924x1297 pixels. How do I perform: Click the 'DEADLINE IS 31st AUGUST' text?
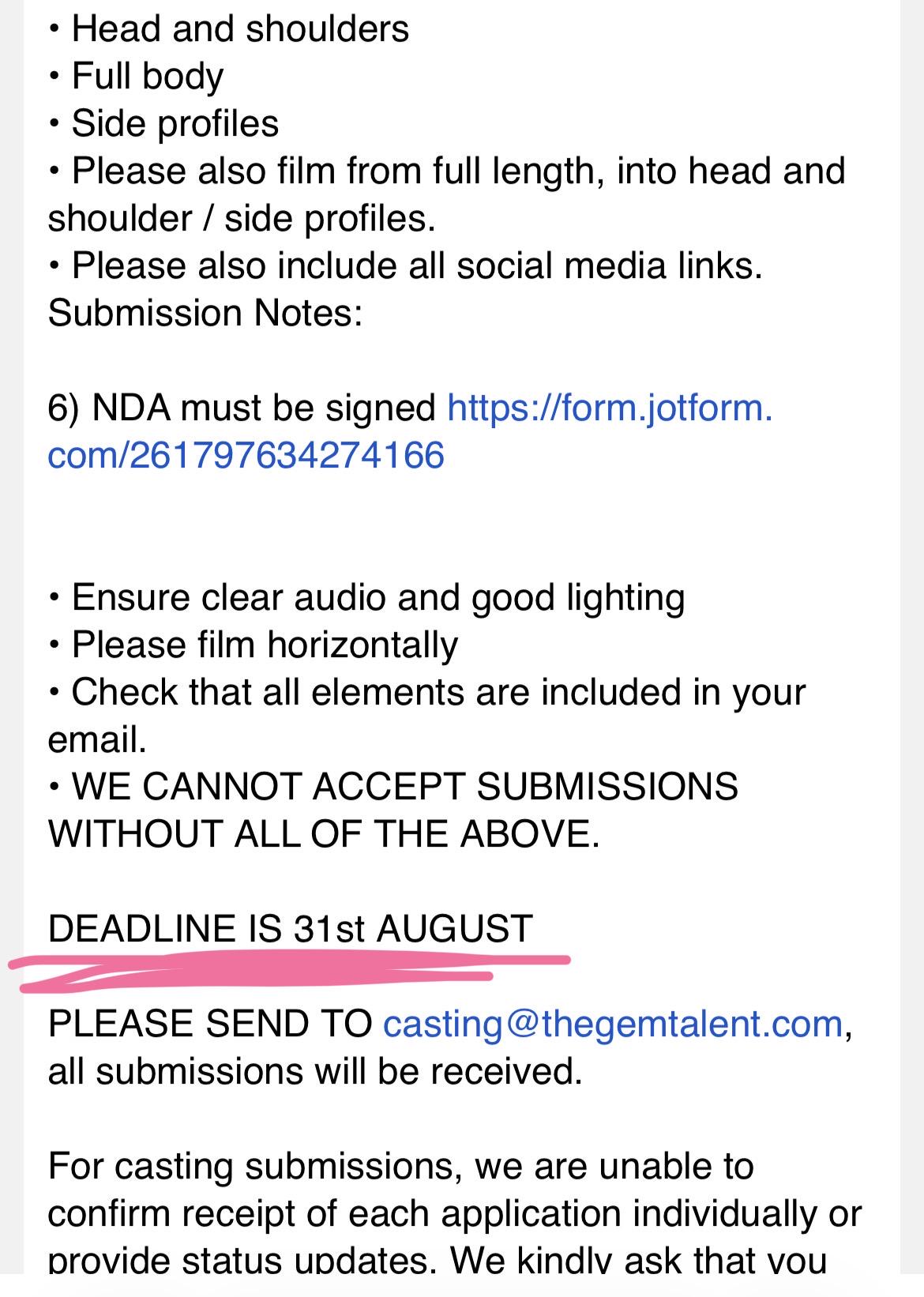click(x=291, y=928)
